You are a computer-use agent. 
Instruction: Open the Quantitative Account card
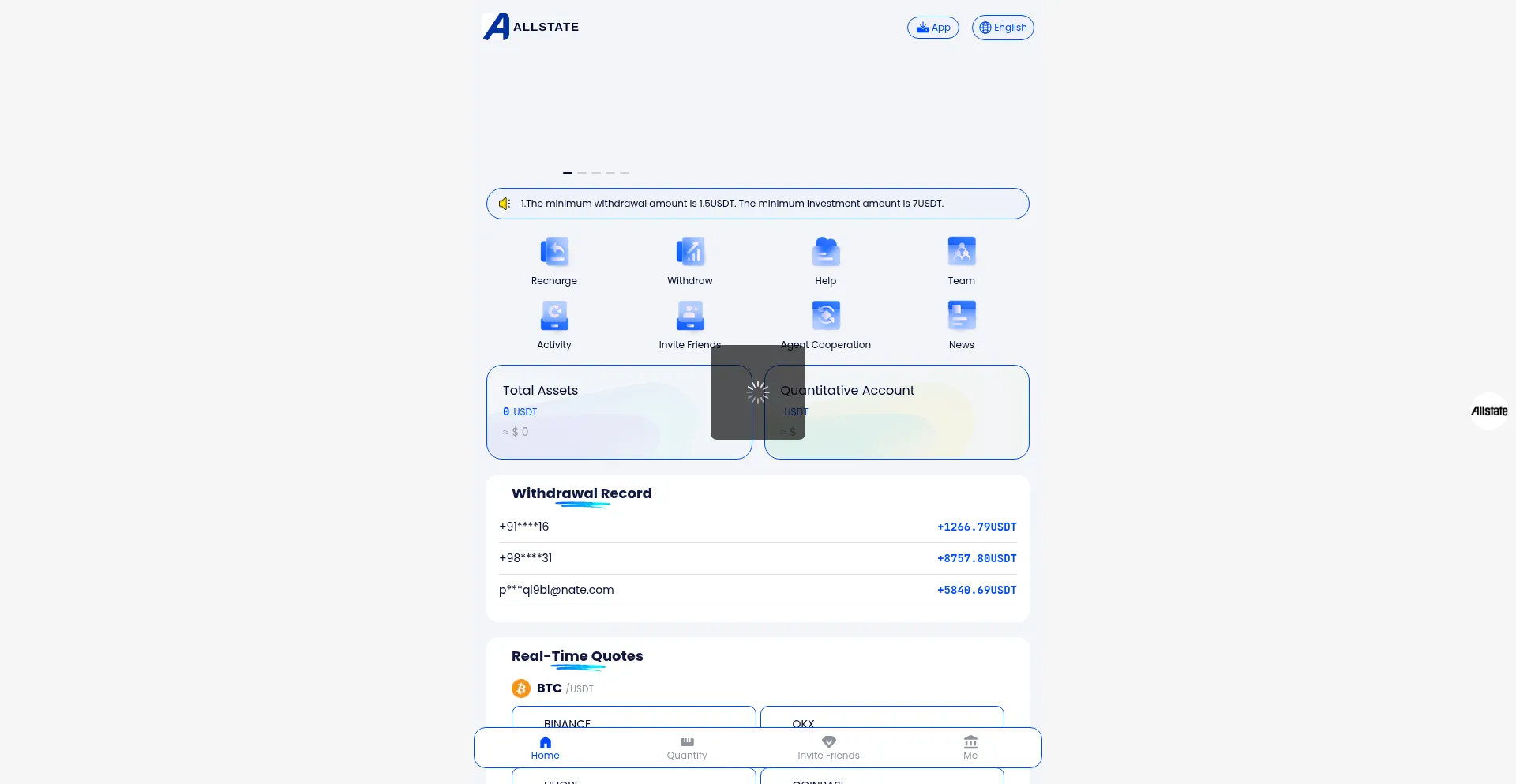click(x=916, y=412)
